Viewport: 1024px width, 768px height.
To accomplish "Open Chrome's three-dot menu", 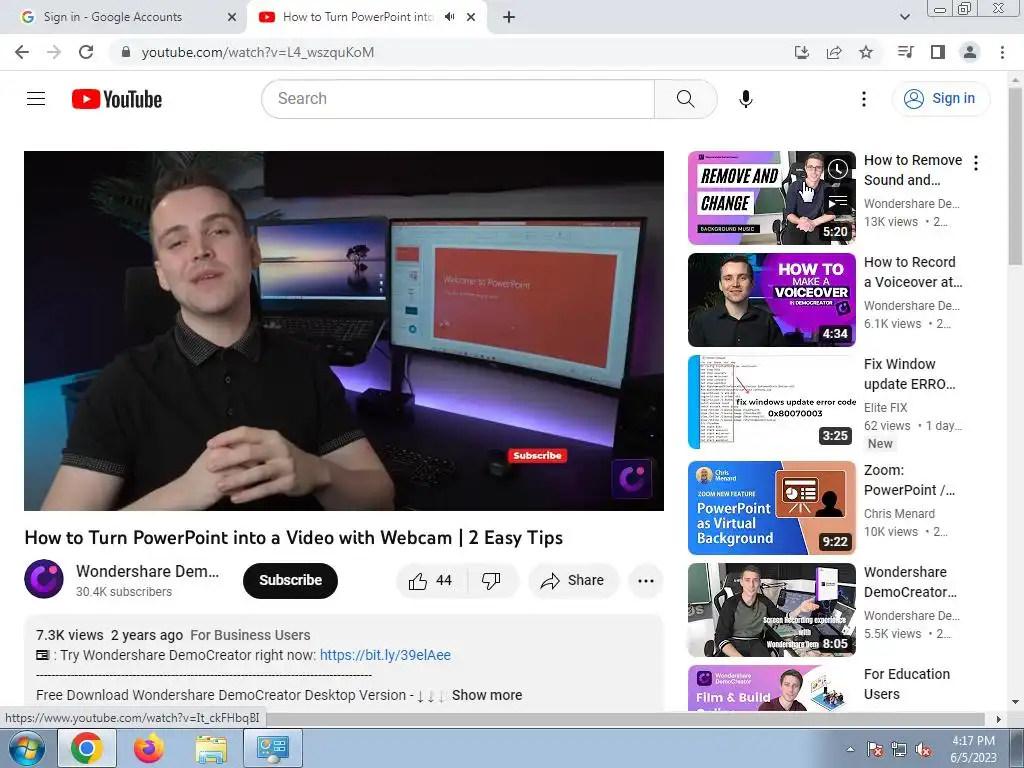I will coord(1002,52).
